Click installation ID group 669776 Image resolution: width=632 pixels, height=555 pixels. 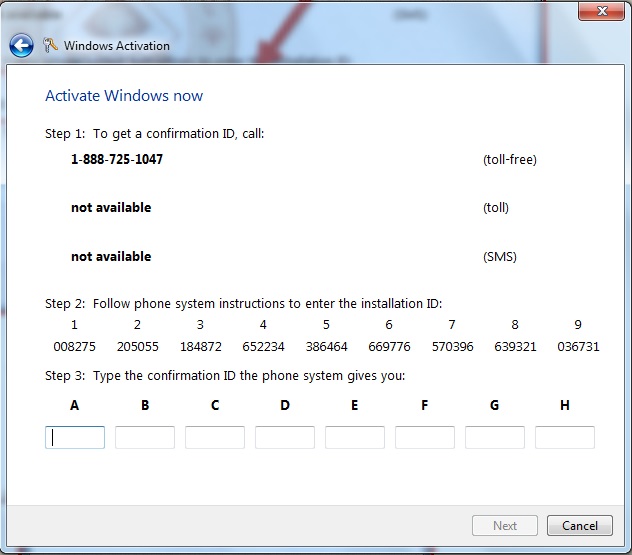389,347
